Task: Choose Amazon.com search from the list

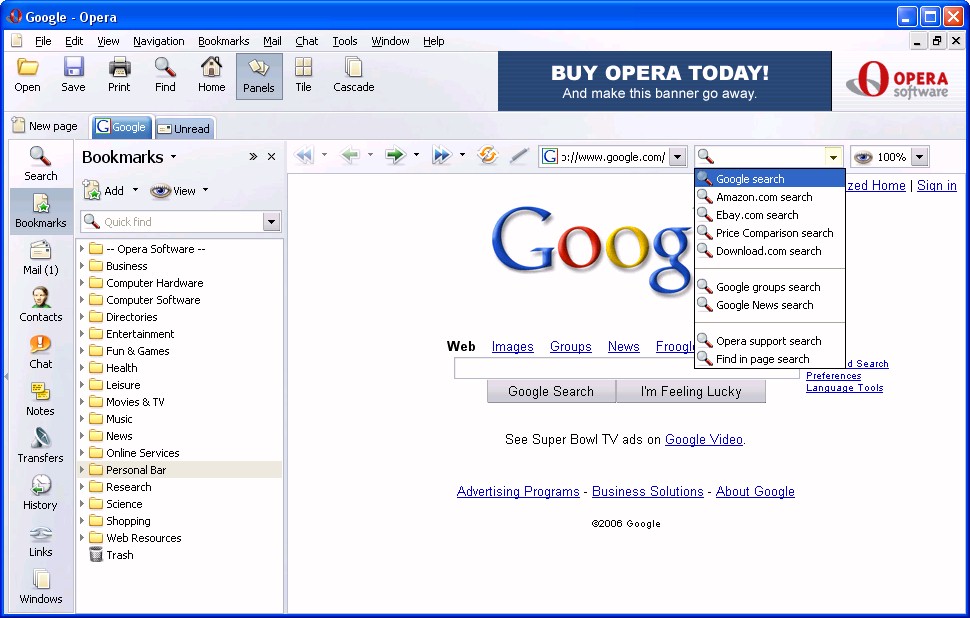Action: (x=770, y=197)
